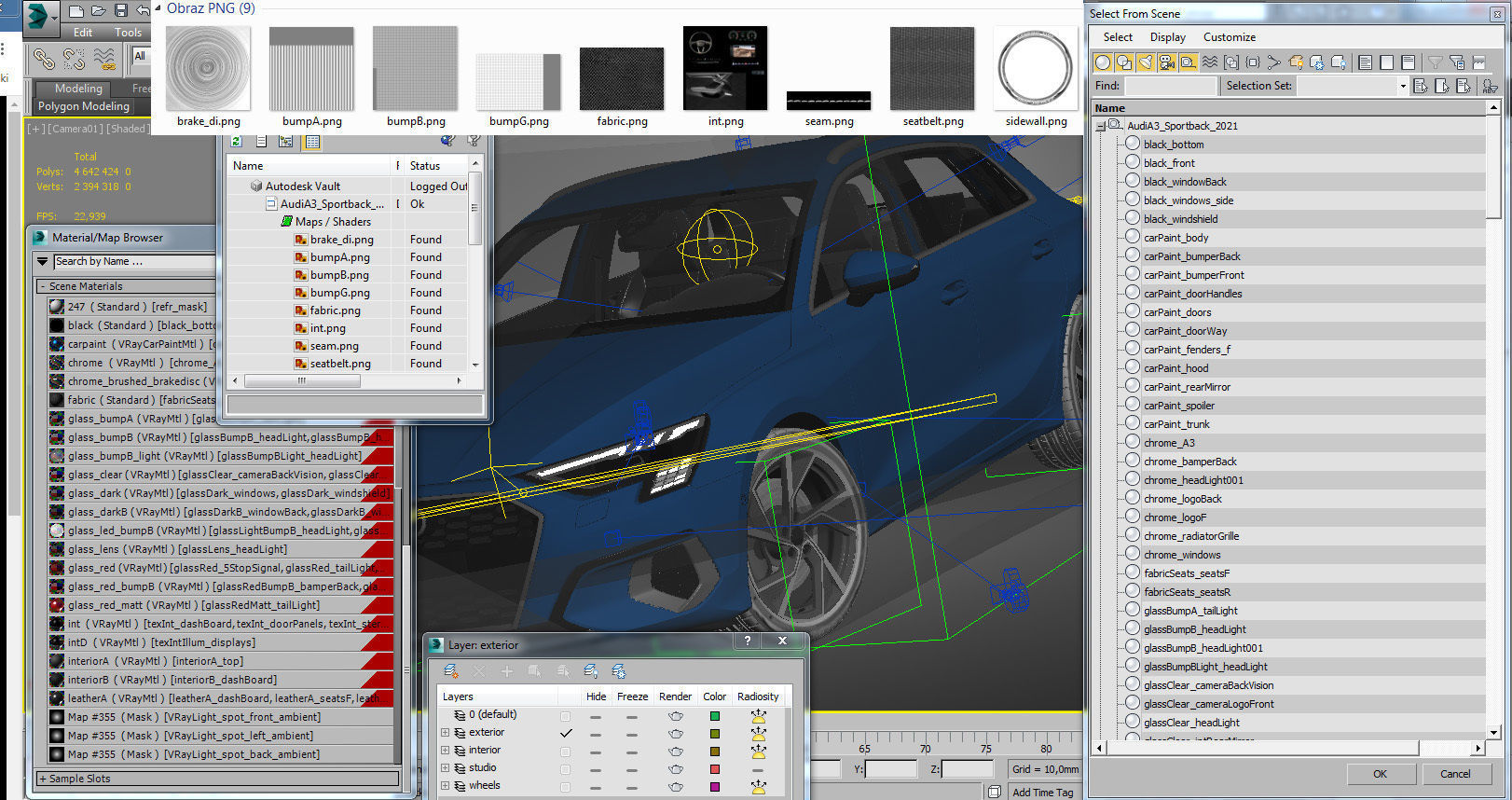Open the Select menu in Select From Scene
Image resolution: width=1512 pixels, height=800 pixels.
coord(1118,37)
